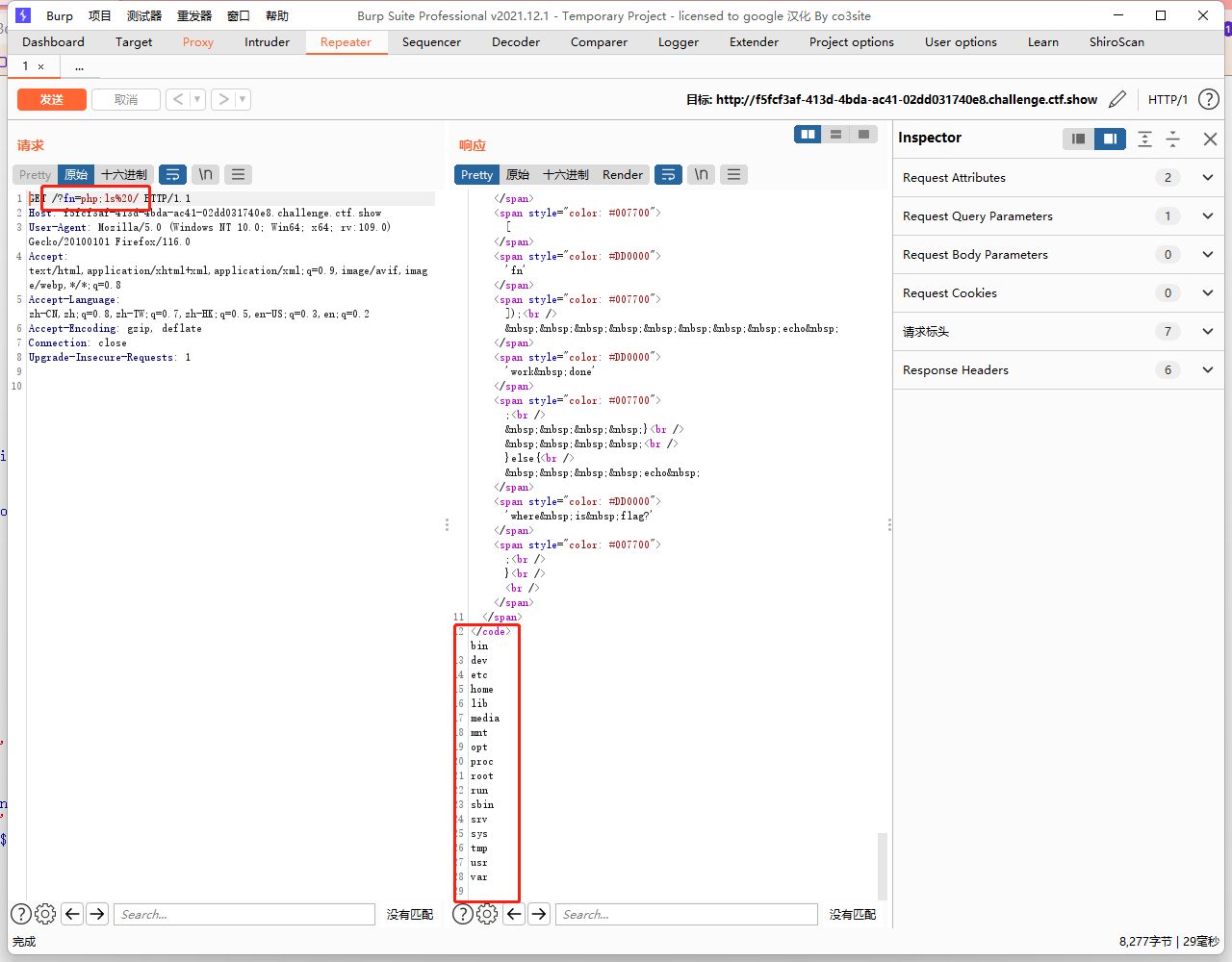Open the Extender tab
The height and width of the screenshot is (962, 1232).
tap(754, 41)
